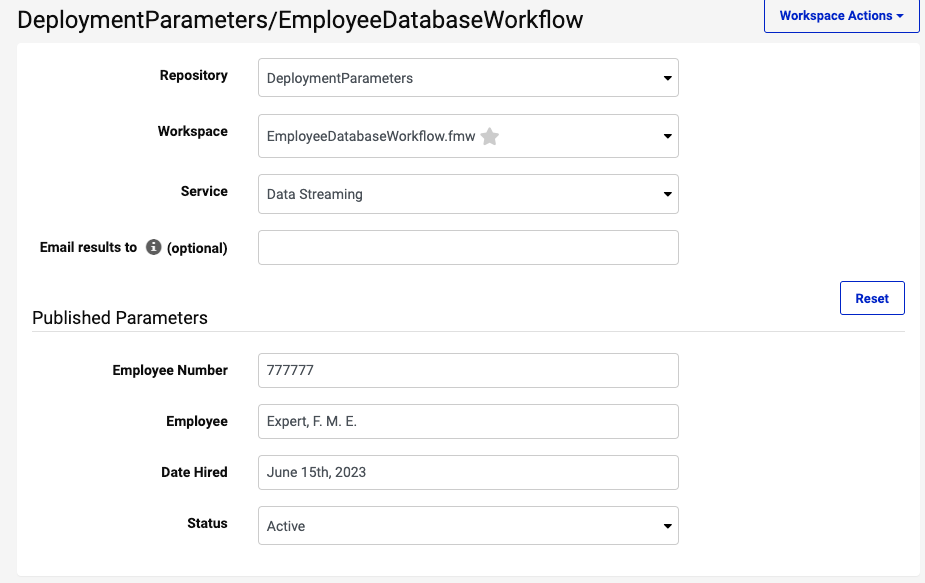Click the Published Parameters section heading
The height and width of the screenshot is (583, 925).
click(120, 318)
